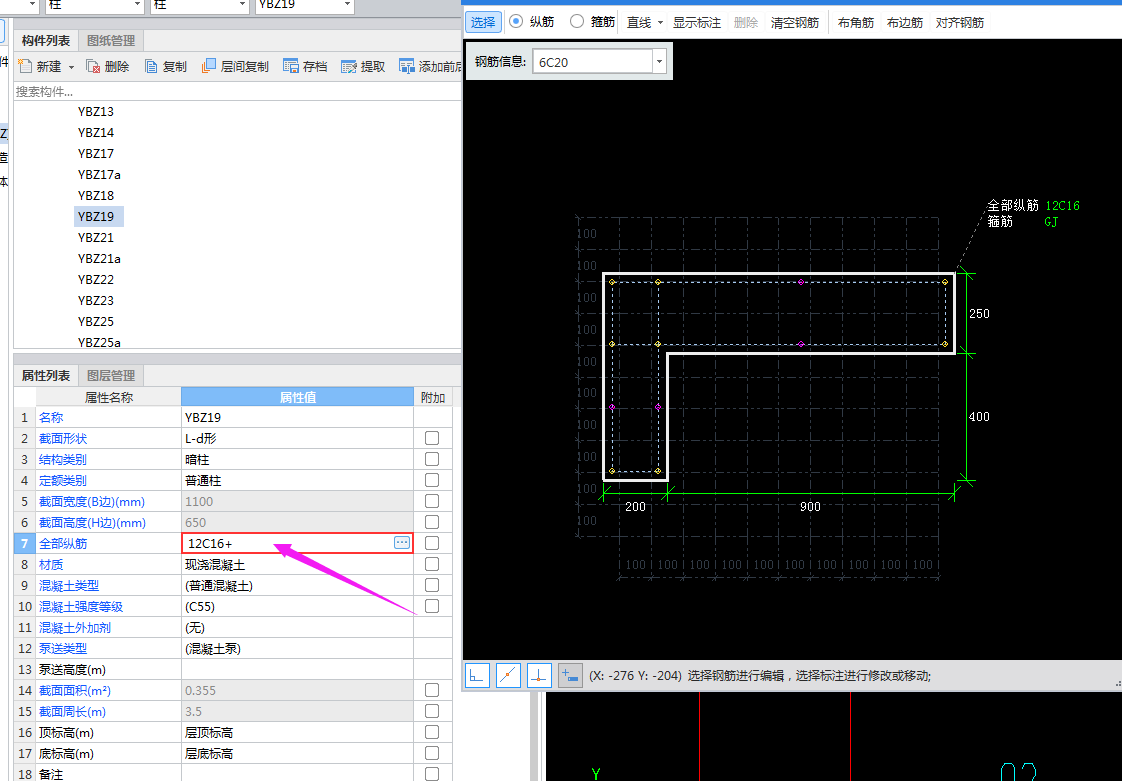Click the 层间复制 (inter-floor copy) icon
Screen dimensions: 1122x781
pos(209,67)
